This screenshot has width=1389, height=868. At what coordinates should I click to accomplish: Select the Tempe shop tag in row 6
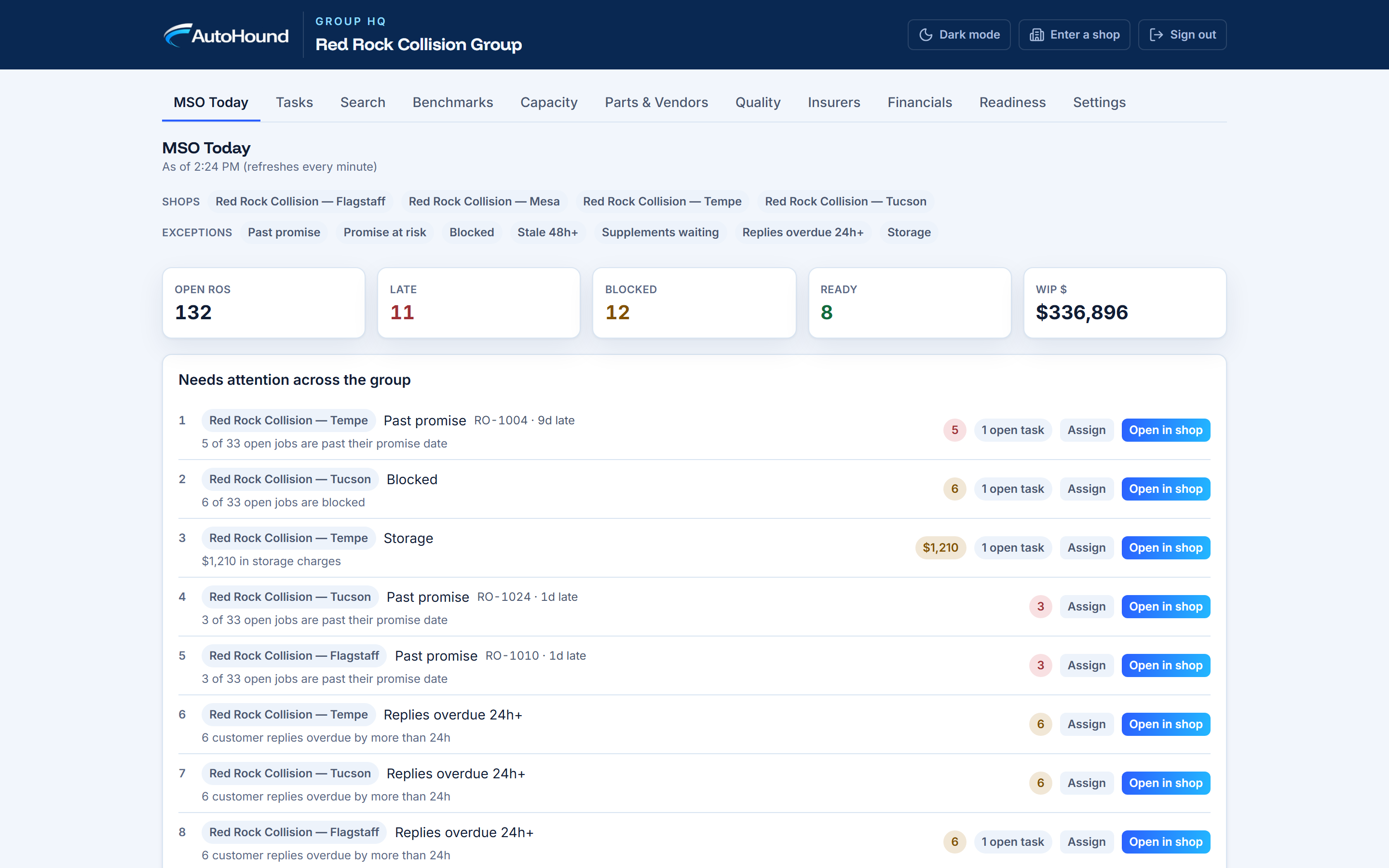pos(288,715)
